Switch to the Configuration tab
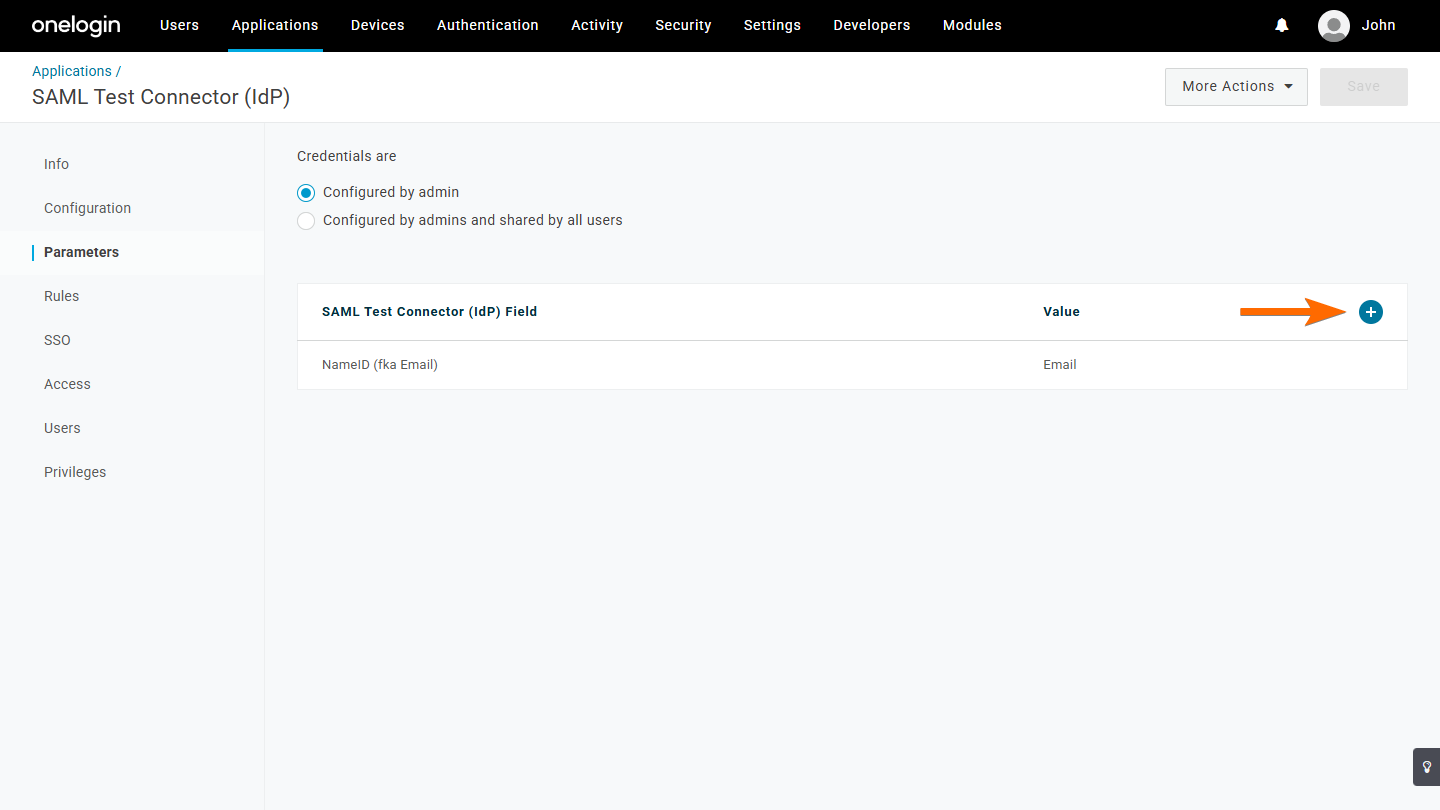 coord(87,208)
